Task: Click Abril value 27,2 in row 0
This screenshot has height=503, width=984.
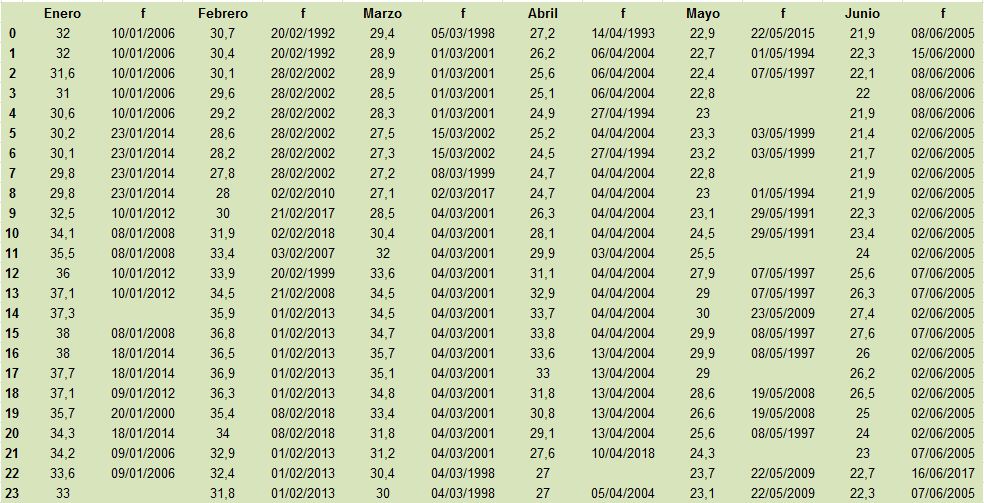Action: click(543, 33)
